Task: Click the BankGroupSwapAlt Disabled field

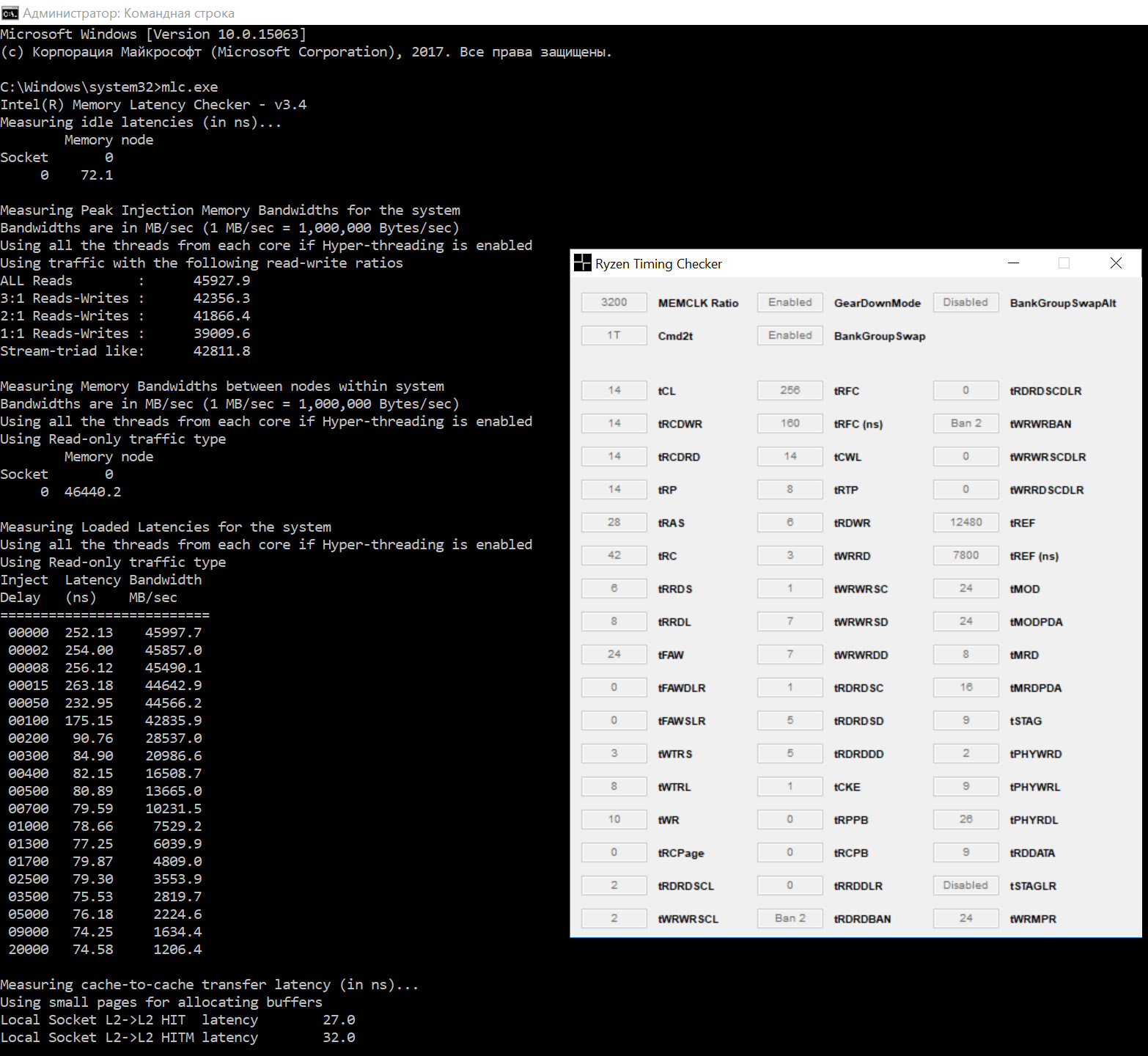Action: tap(965, 302)
